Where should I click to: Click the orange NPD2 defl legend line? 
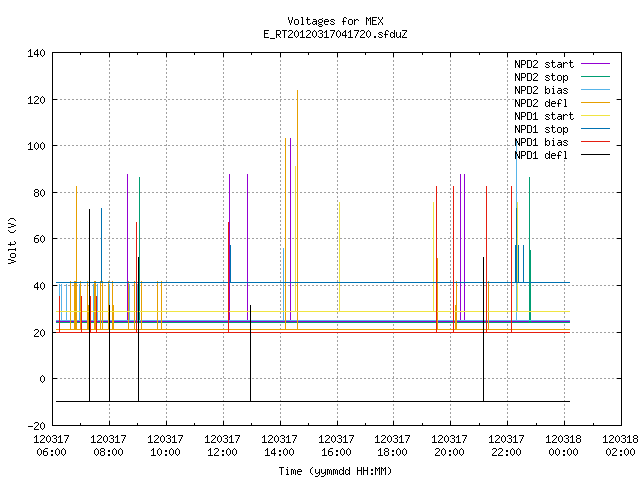point(596,102)
